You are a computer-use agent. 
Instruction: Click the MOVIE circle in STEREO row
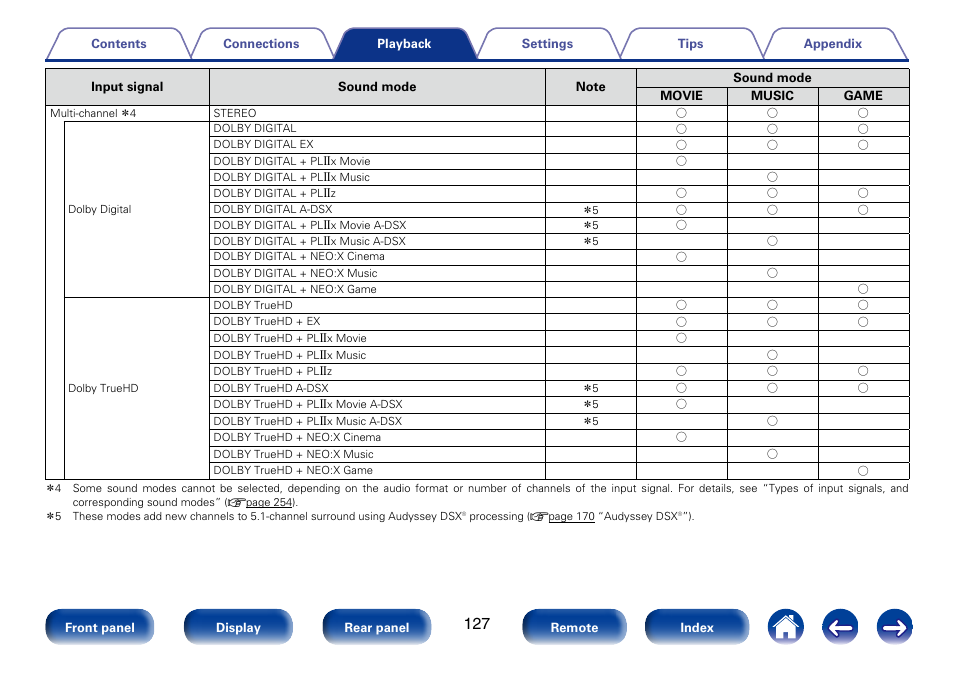tap(681, 113)
